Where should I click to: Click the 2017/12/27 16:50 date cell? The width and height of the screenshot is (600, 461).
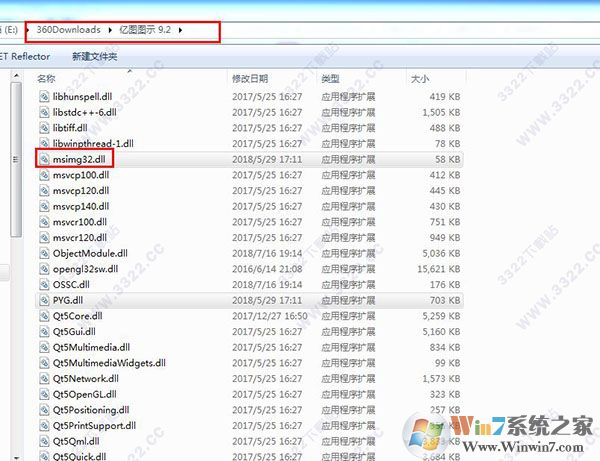tap(270, 316)
